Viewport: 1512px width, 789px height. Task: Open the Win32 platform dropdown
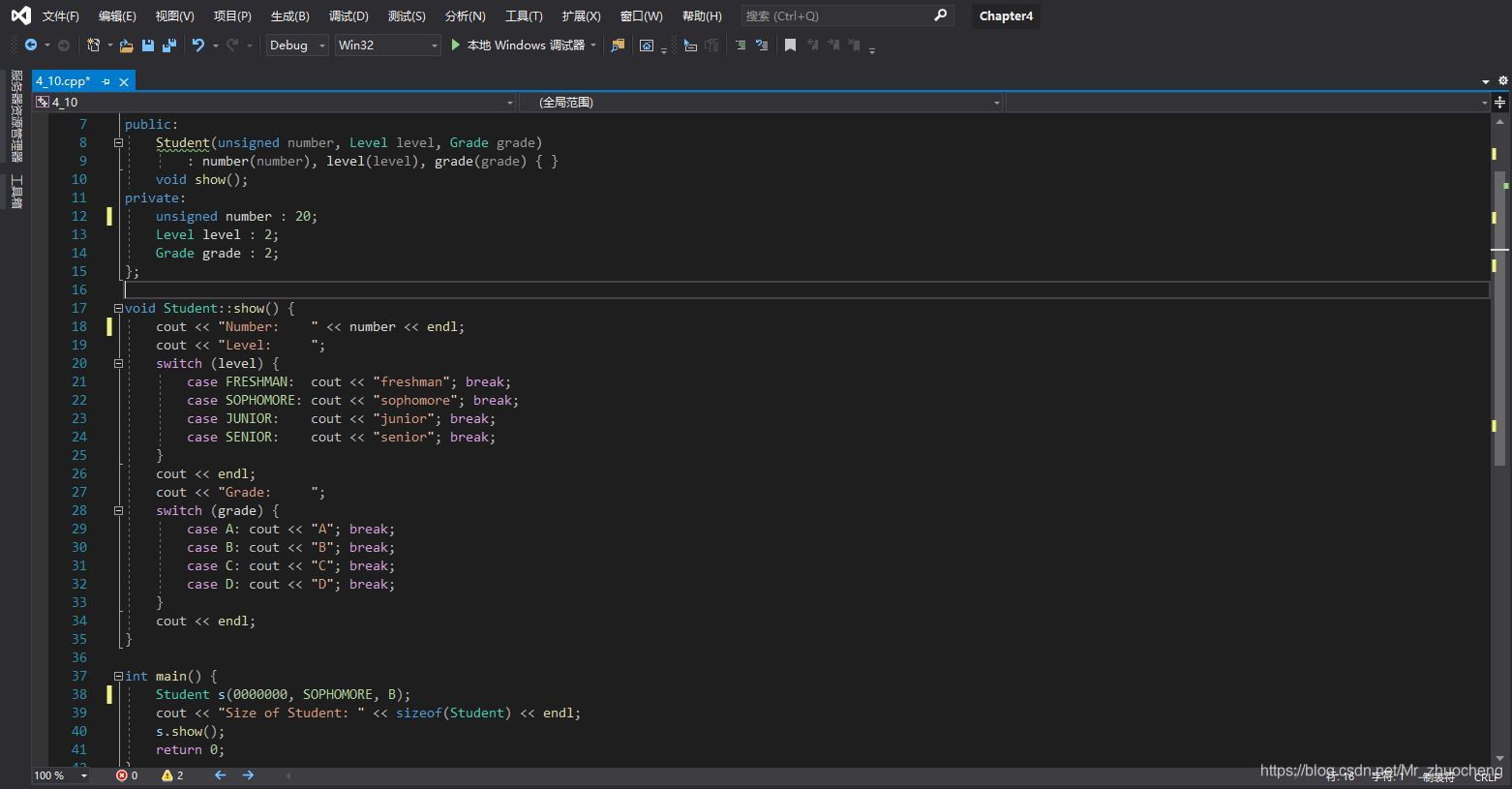[387, 45]
